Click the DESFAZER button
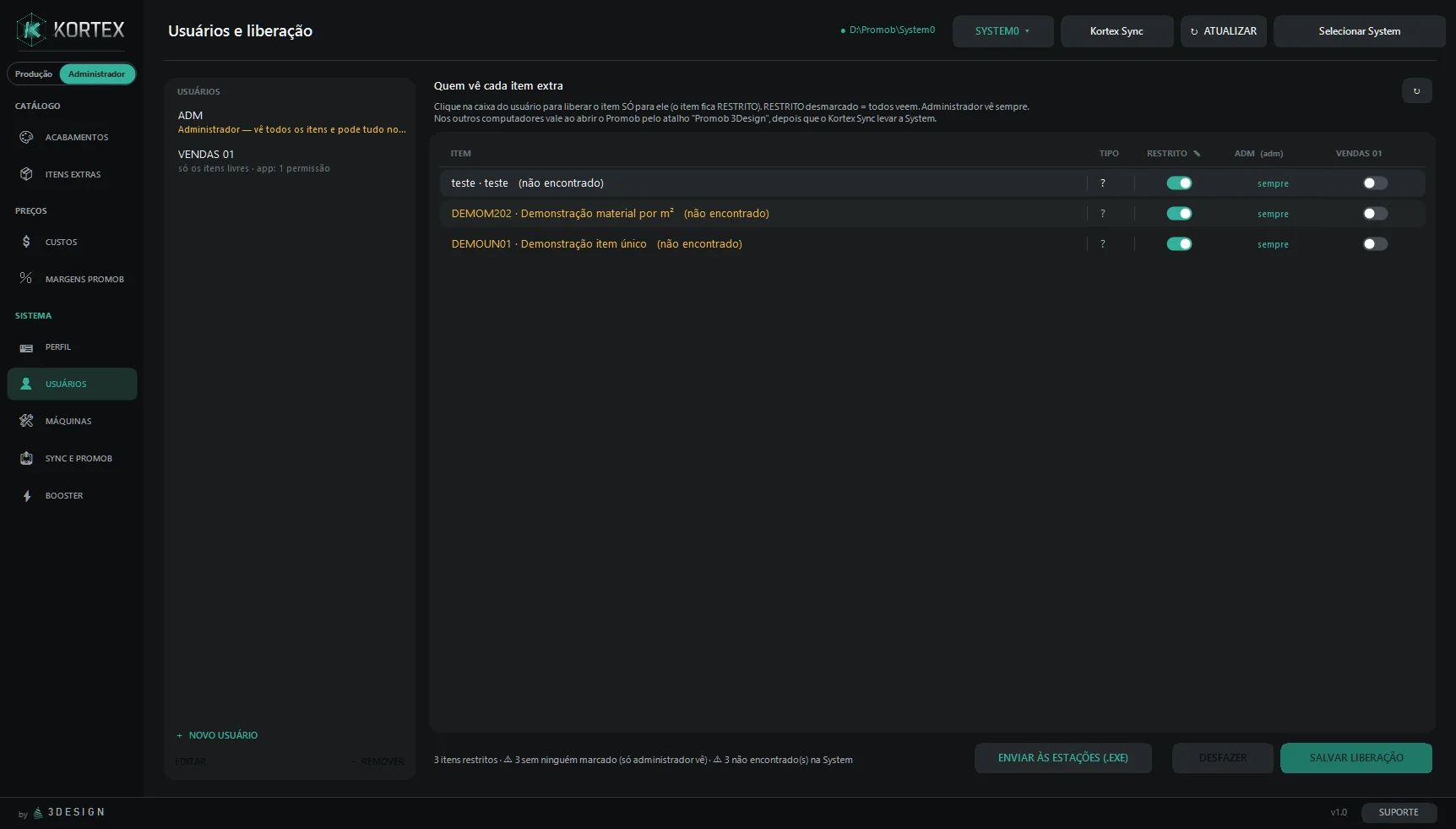1456x829 pixels. [x=1222, y=758]
